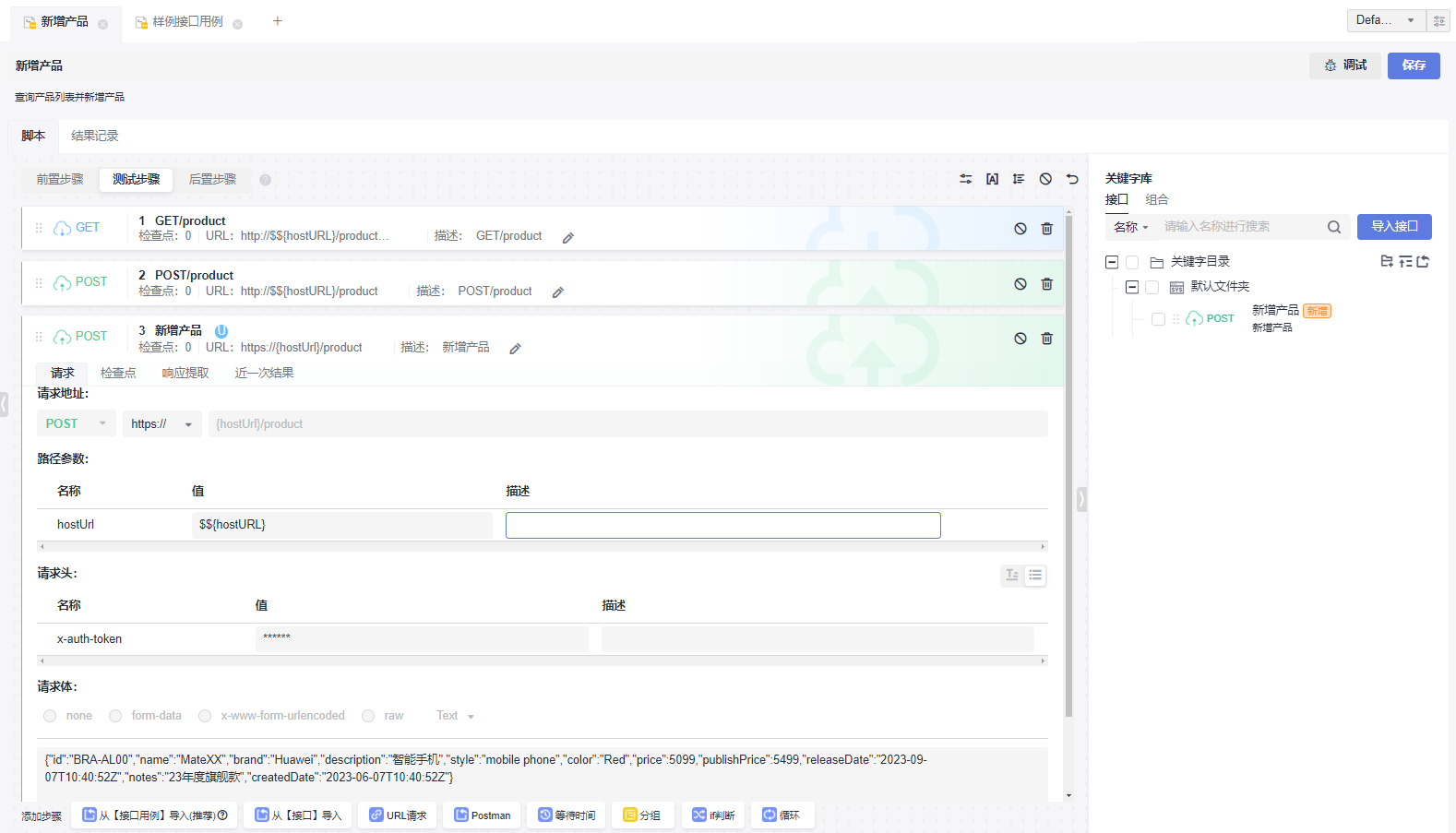Open the https:// protocol dropdown
The height and width of the screenshot is (833, 1456).
click(161, 424)
